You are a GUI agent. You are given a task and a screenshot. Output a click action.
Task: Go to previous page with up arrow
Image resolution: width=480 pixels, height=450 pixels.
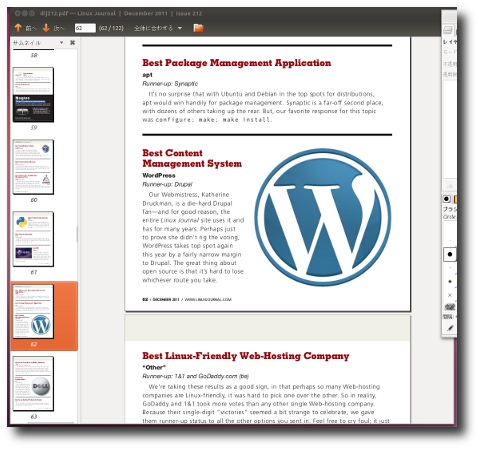pyautogui.click(x=25, y=28)
